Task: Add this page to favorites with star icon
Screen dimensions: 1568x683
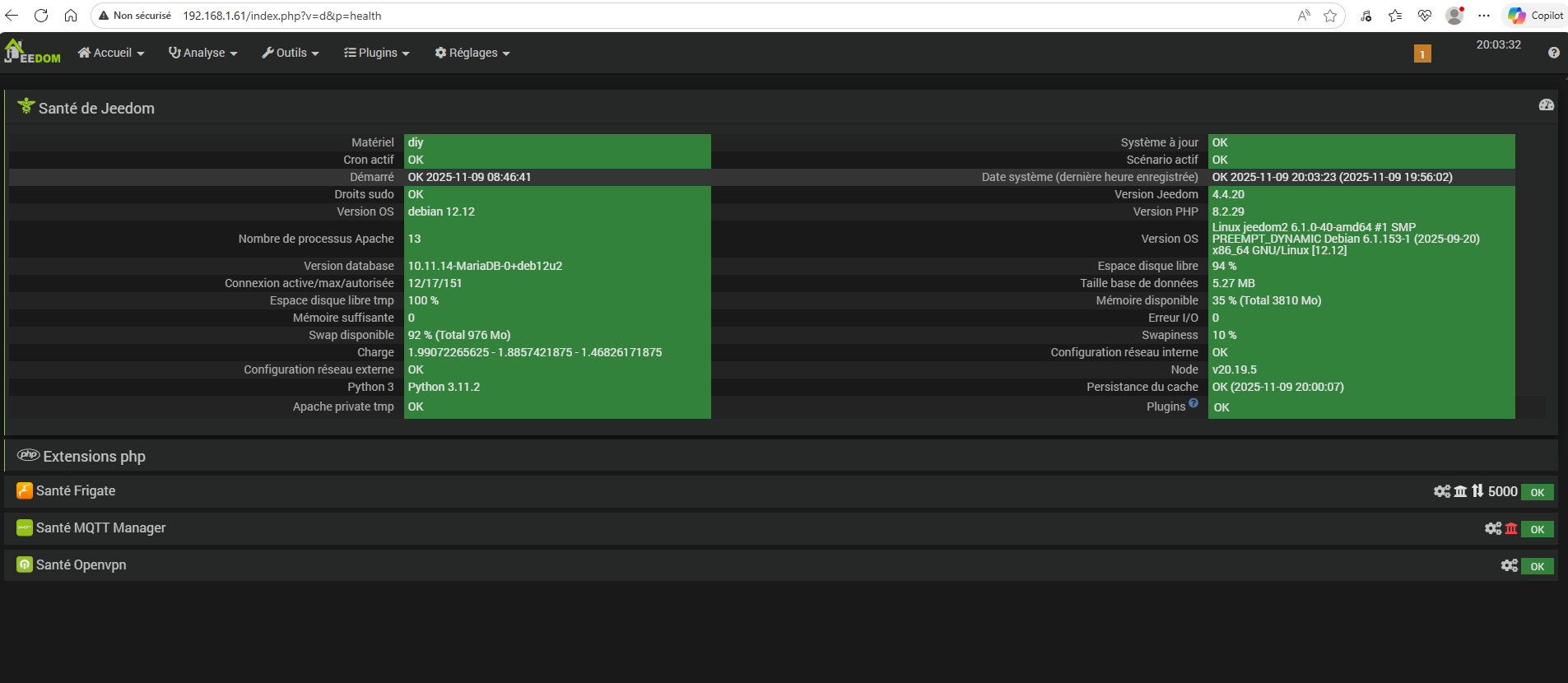Action: [x=1330, y=16]
